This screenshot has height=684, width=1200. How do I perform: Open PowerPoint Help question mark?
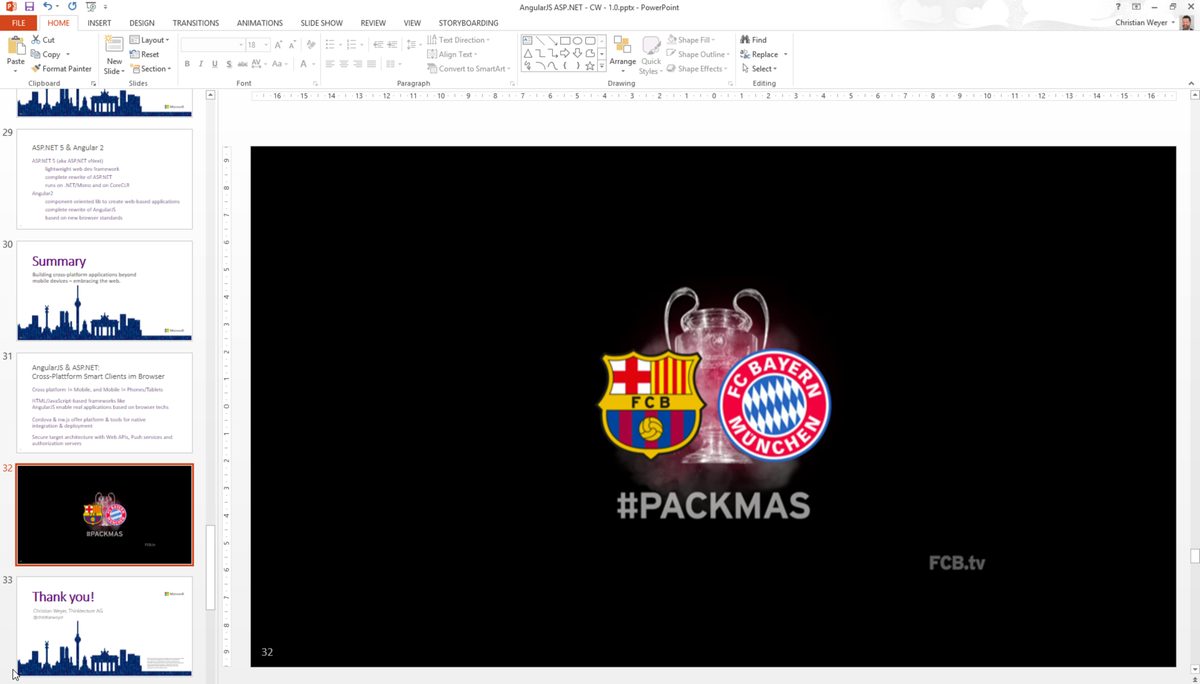click(1118, 7)
